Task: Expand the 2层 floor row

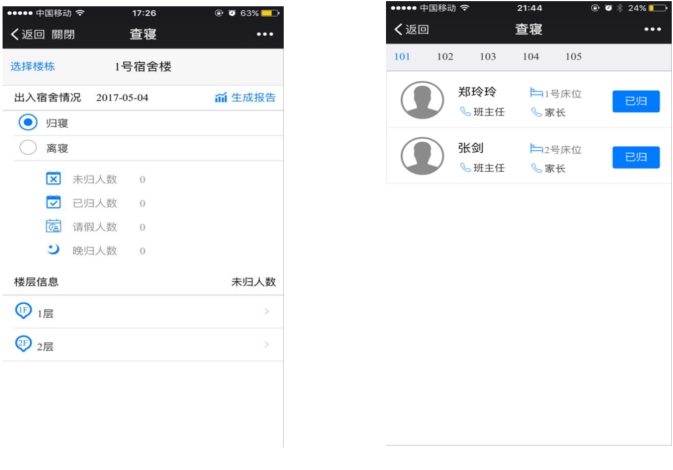Action: click(x=140, y=344)
